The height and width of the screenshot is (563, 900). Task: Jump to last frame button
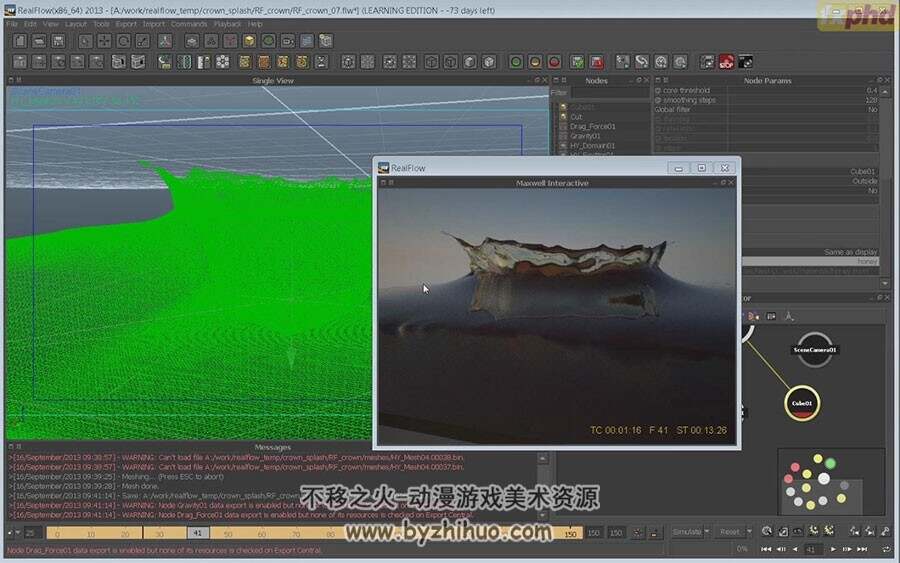tap(862, 549)
